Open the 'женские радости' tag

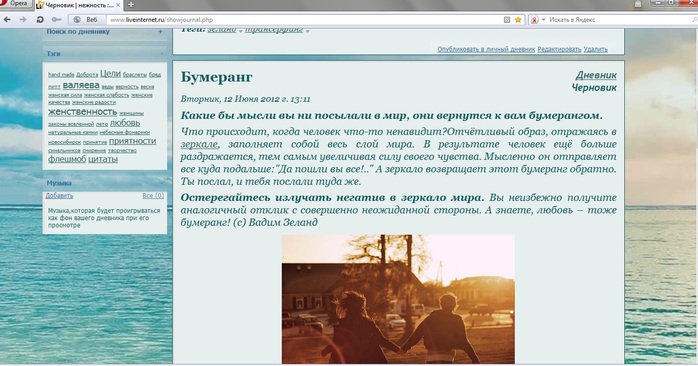point(94,102)
